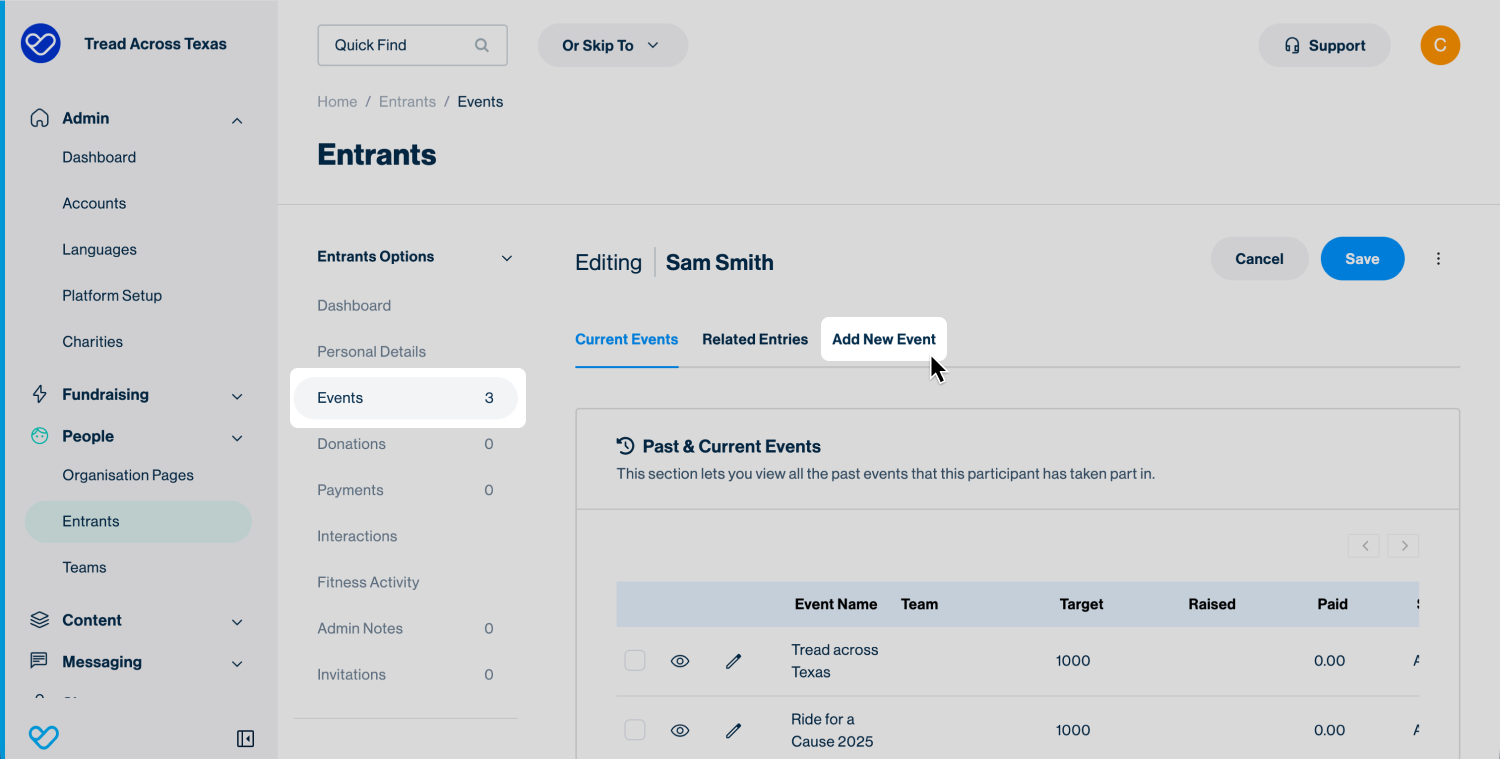The height and width of the screenshot is (759, 1500).
Task: Click the next page arrow above the table
Action: click(1404, 546)
